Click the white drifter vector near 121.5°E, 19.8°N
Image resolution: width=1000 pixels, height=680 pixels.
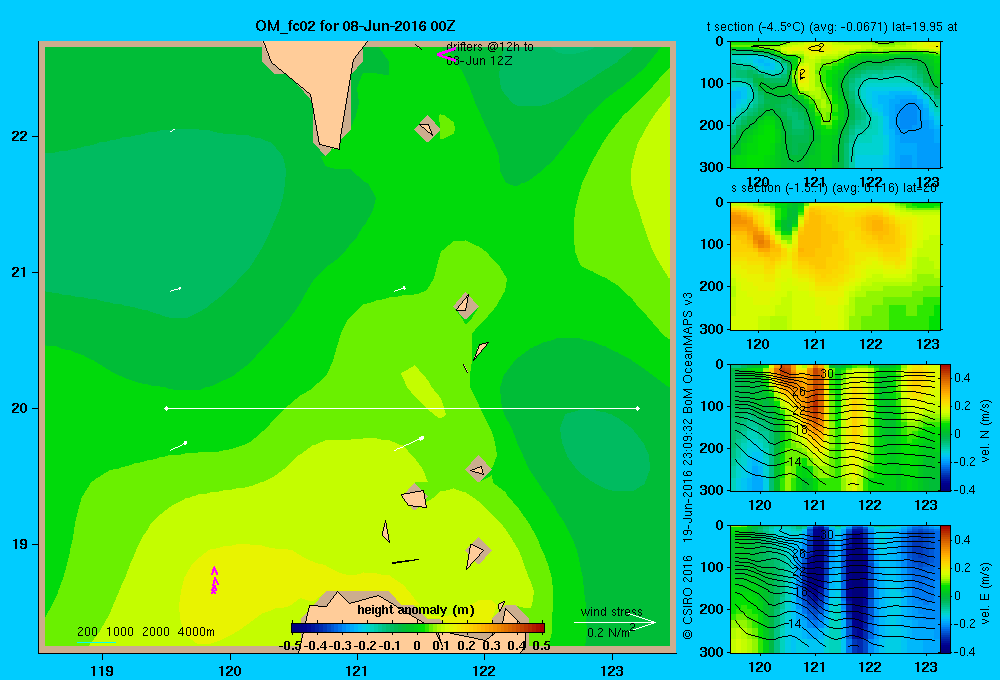(409, 443)
